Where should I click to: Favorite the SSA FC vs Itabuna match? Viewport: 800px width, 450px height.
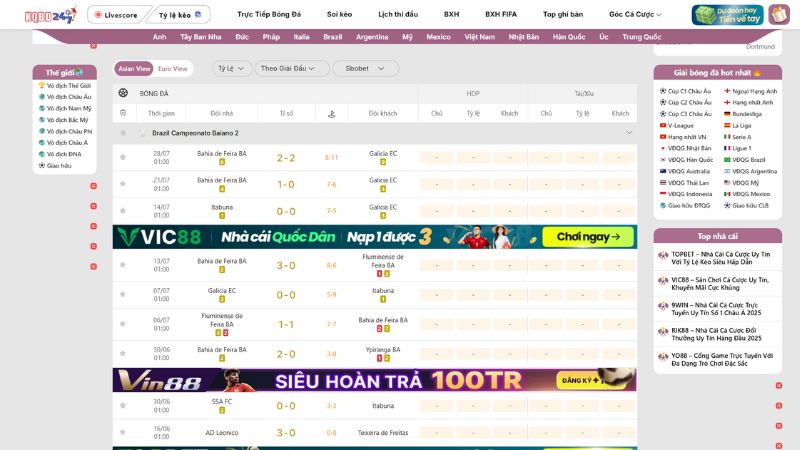click(123, 406)
